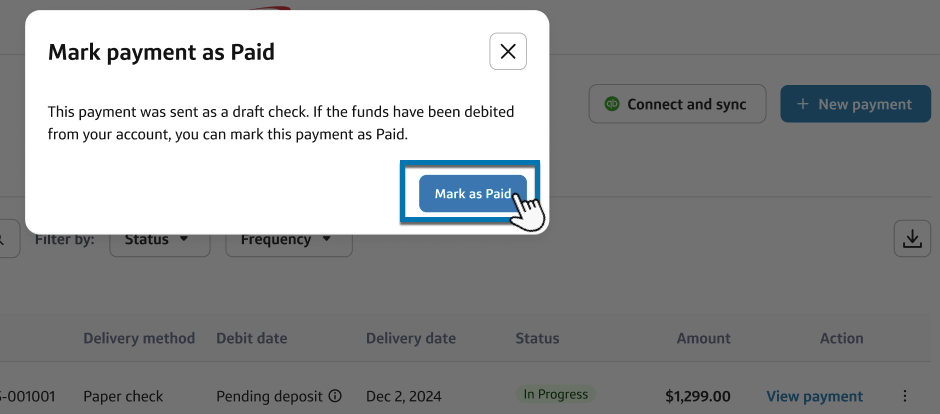Select the $1,299.00 amount cell

[697, 396]
